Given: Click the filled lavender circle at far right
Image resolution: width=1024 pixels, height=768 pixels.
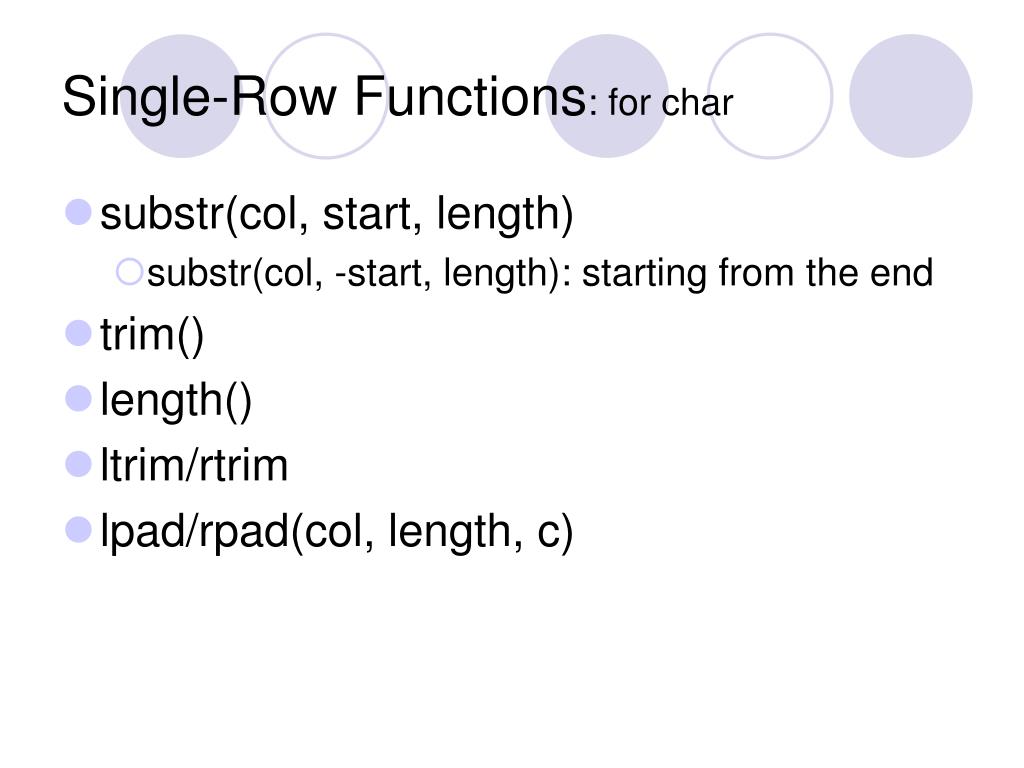Looking at the screenshot, I should (x=910, y=96).
